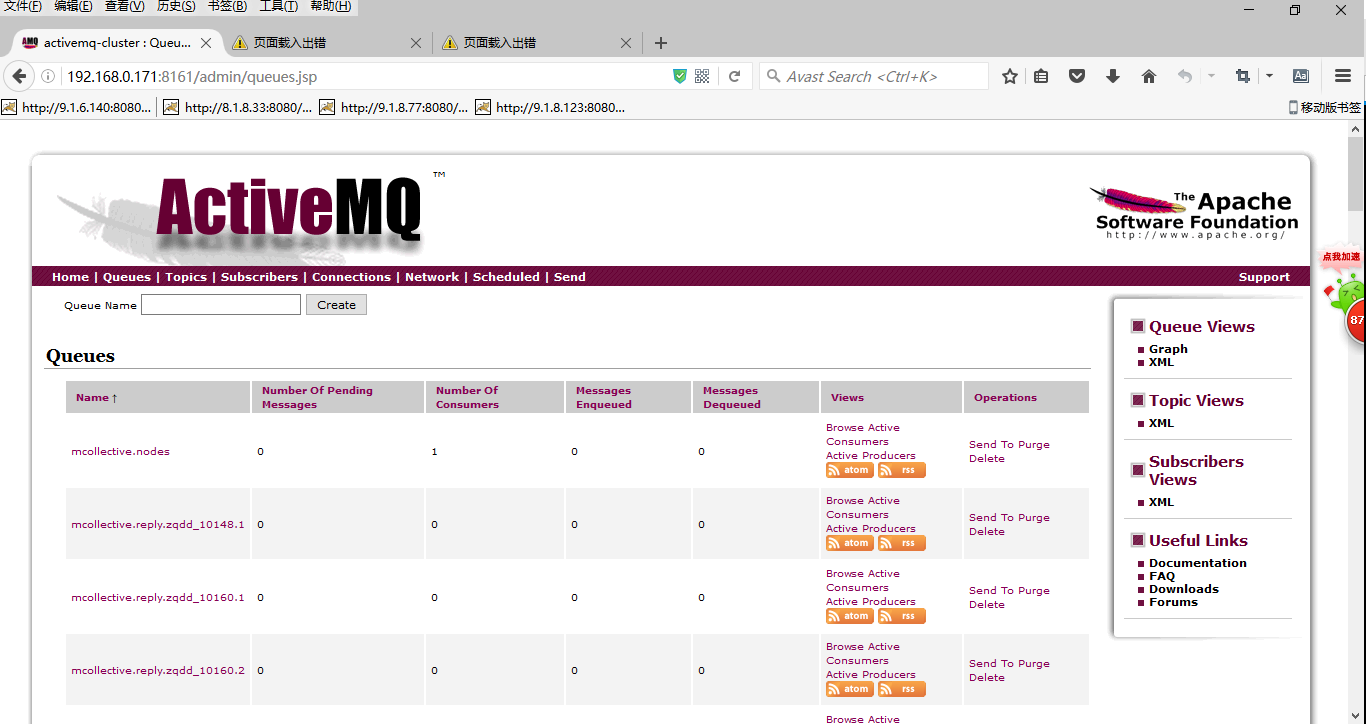This screenshot has width=1366, height=724.
Task: Open Graph under Queue Views
Action: click(1168, 349)
